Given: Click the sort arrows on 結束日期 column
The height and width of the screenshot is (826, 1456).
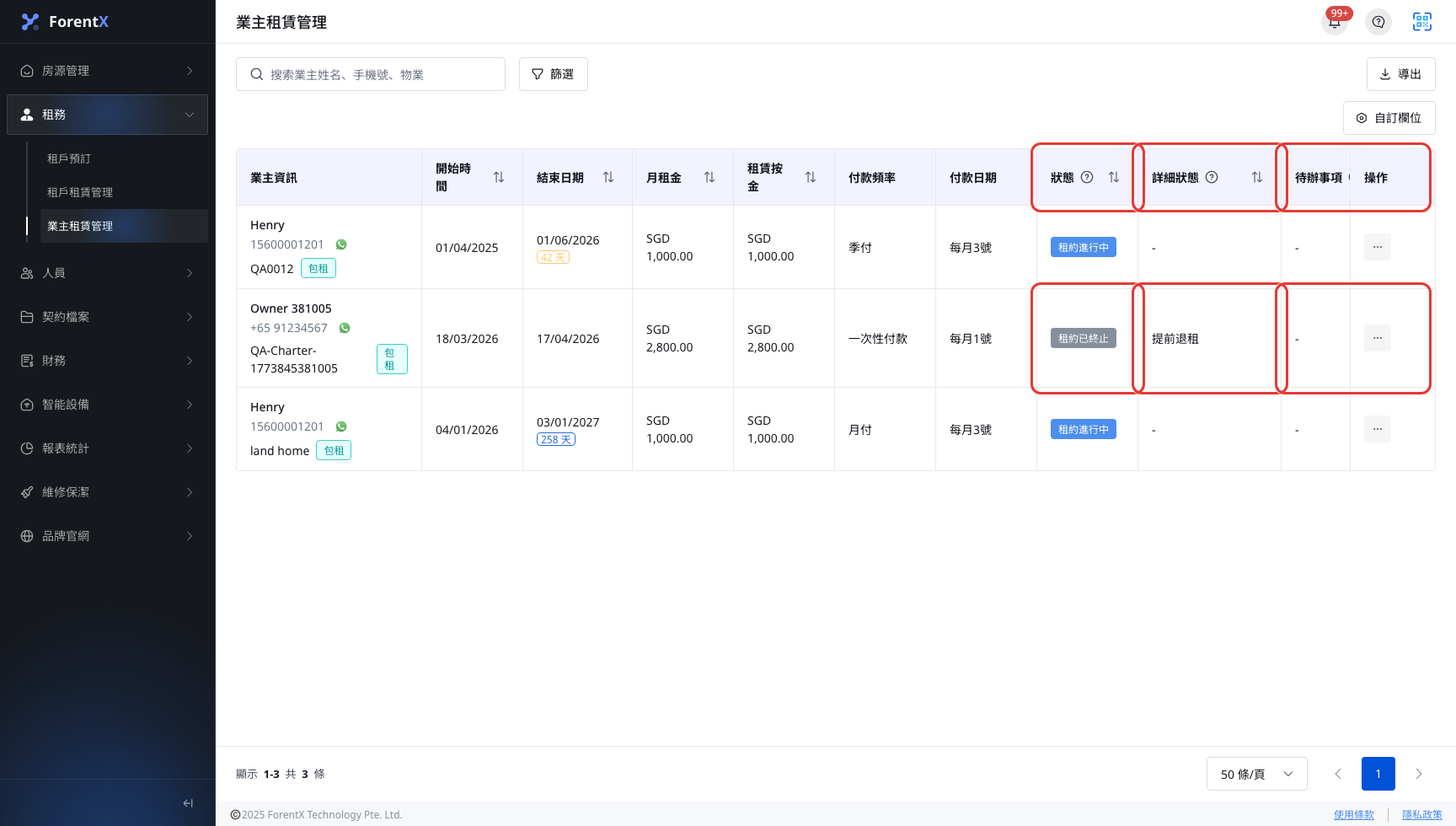Looking at the screenshot, I should pos(608,177).
